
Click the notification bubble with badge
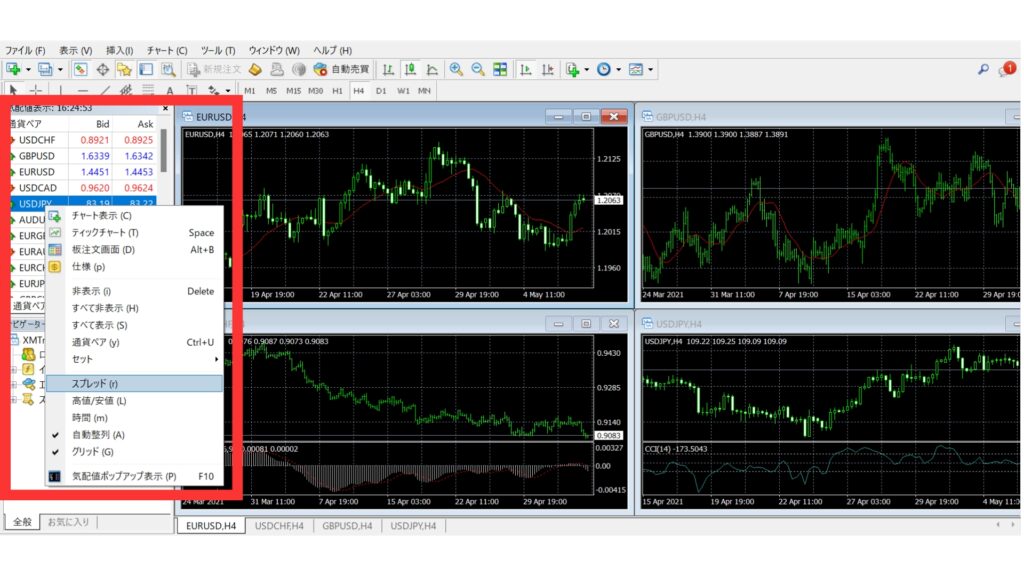click(1005, 69)
